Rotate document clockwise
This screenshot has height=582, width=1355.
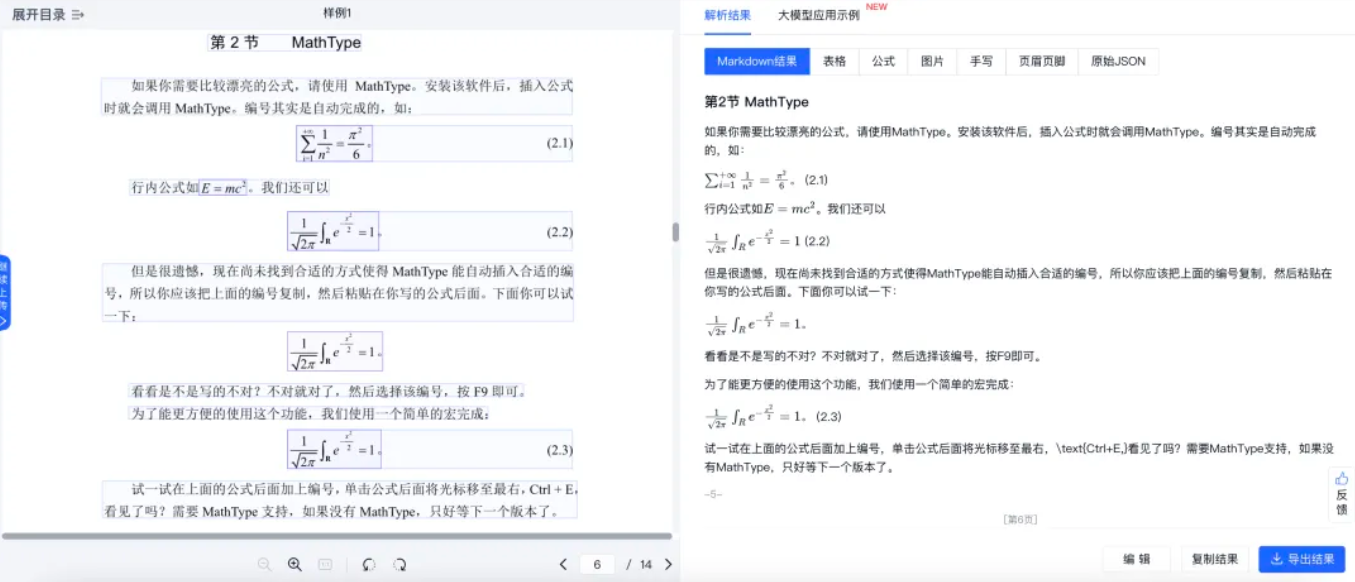pyautogui.click(x=400, y=564)
